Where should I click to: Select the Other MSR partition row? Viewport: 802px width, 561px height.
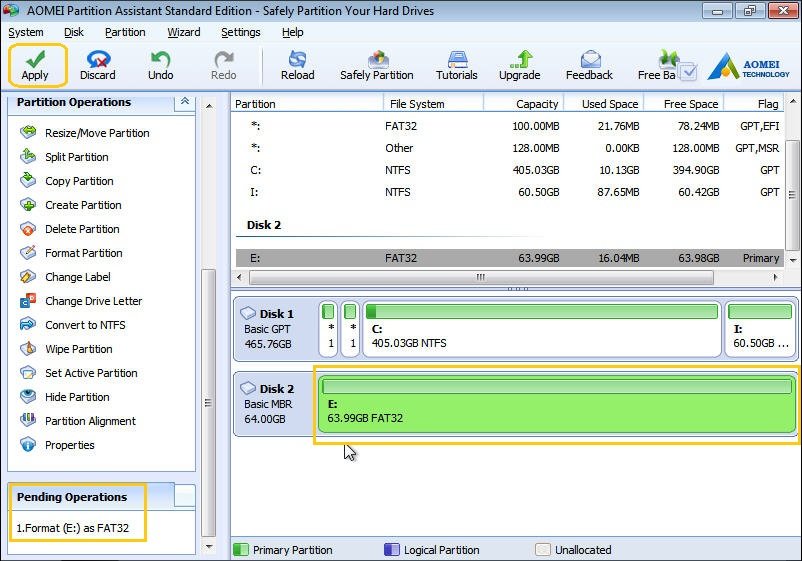click(x=509, y=148)
